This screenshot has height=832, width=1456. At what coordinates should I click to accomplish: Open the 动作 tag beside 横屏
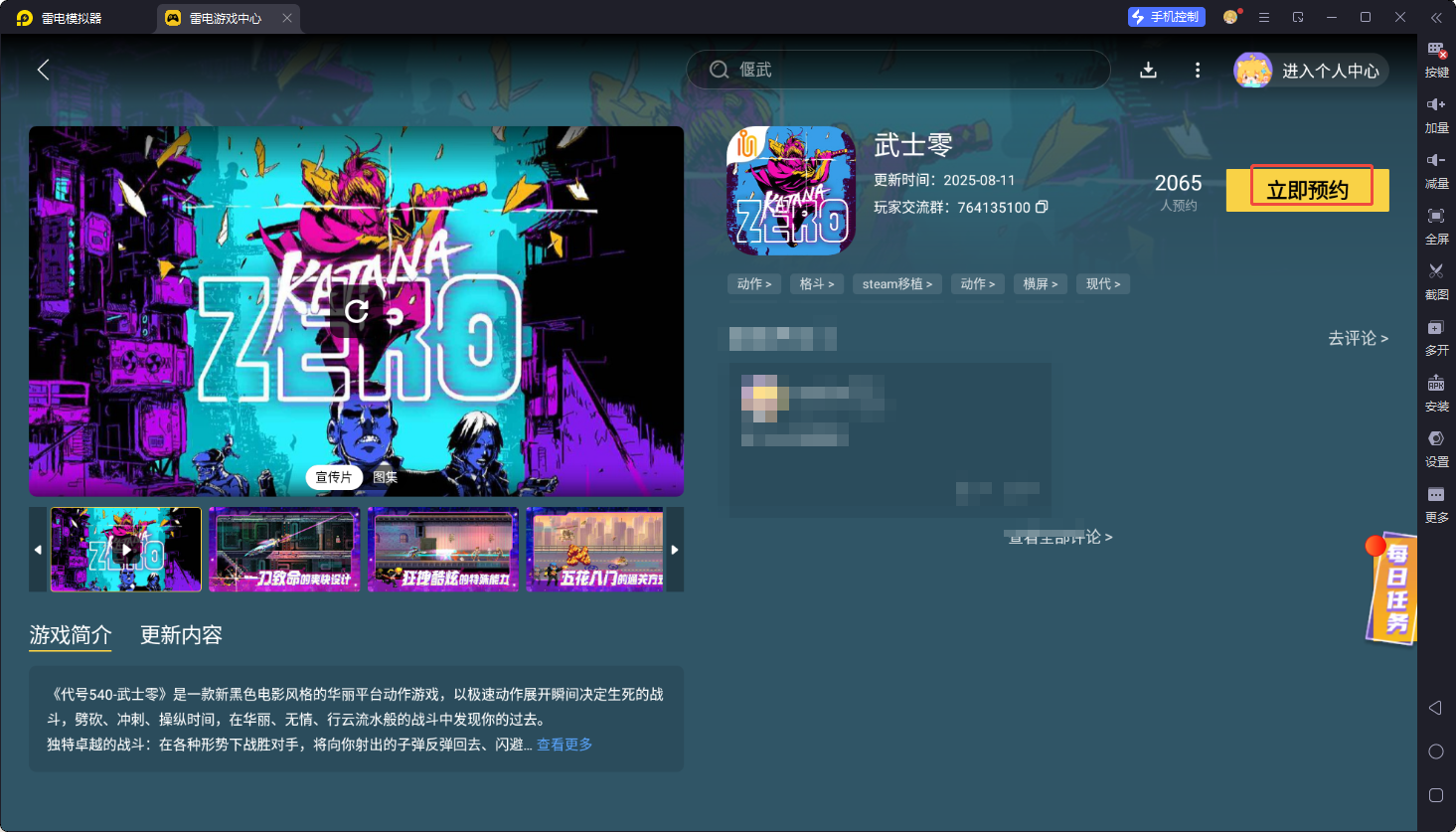click(x=978, y=284)
